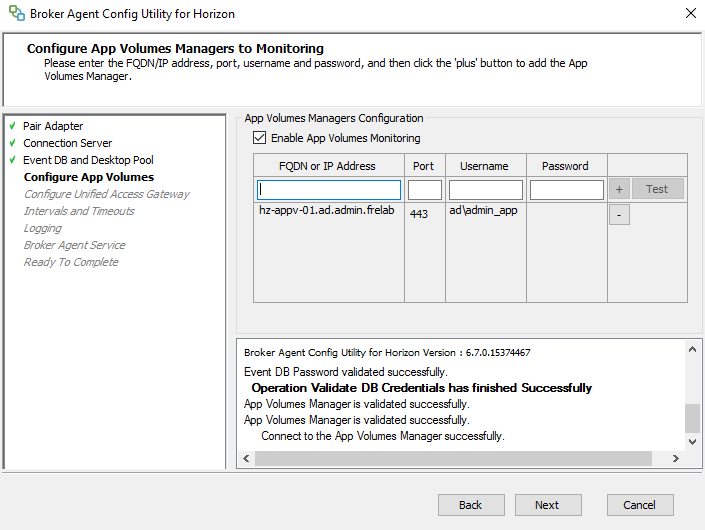Image resolution: width=705 pixels, height=530 pixels.
Task: Select the hz-appv-01.ad.admin.frelab cell
Action: (327, 210)
